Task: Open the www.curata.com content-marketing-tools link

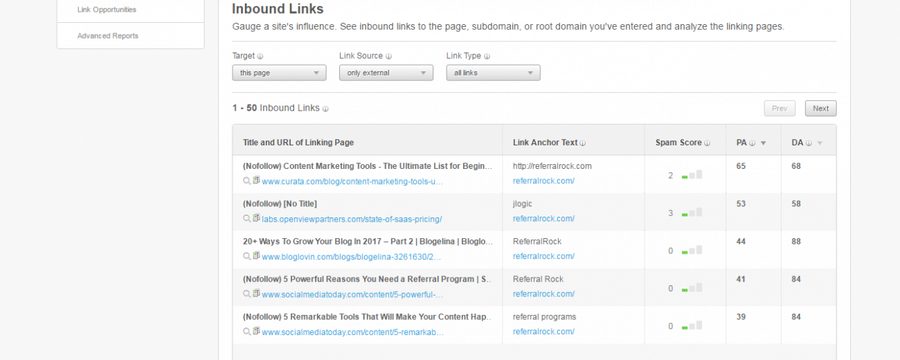Action: pyautogui.click(x=352, y=181)
